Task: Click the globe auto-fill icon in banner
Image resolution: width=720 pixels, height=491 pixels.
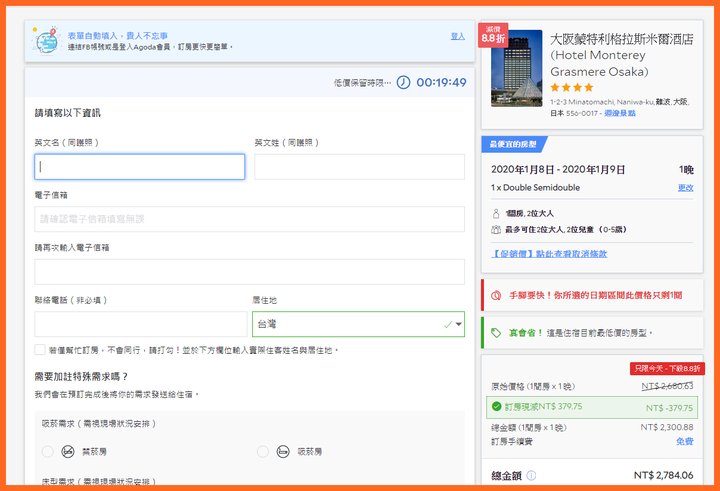Action: click(x=46, y=40)
